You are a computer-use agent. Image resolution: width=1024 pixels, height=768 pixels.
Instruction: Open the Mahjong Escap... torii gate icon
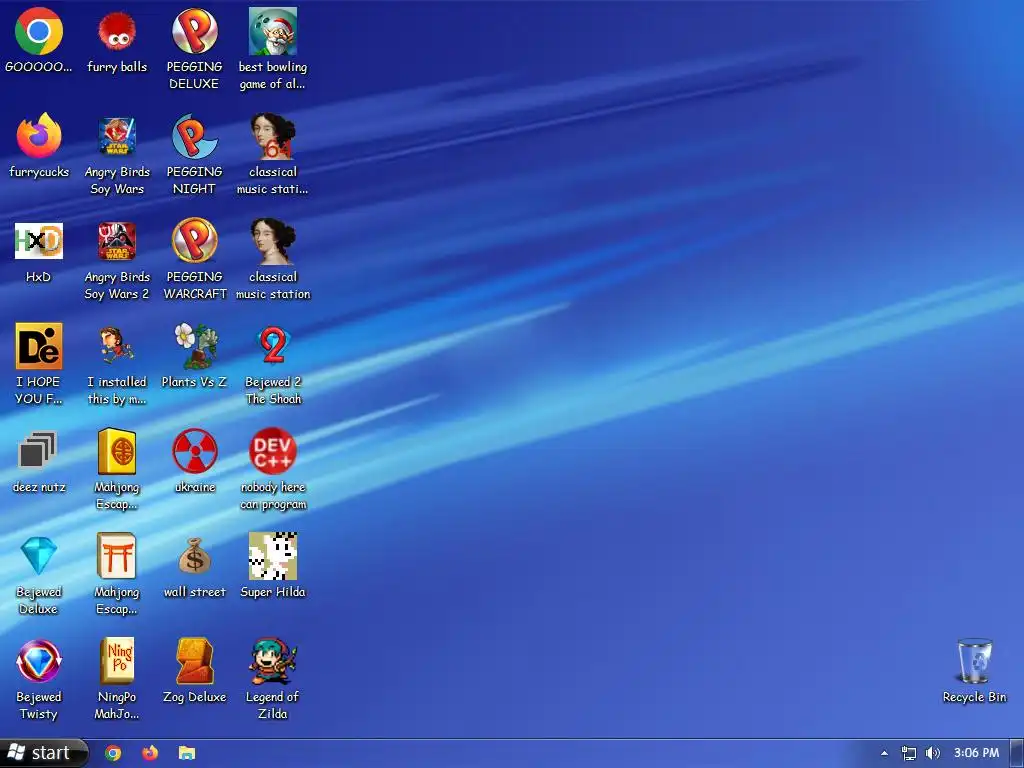coord(117,556)
